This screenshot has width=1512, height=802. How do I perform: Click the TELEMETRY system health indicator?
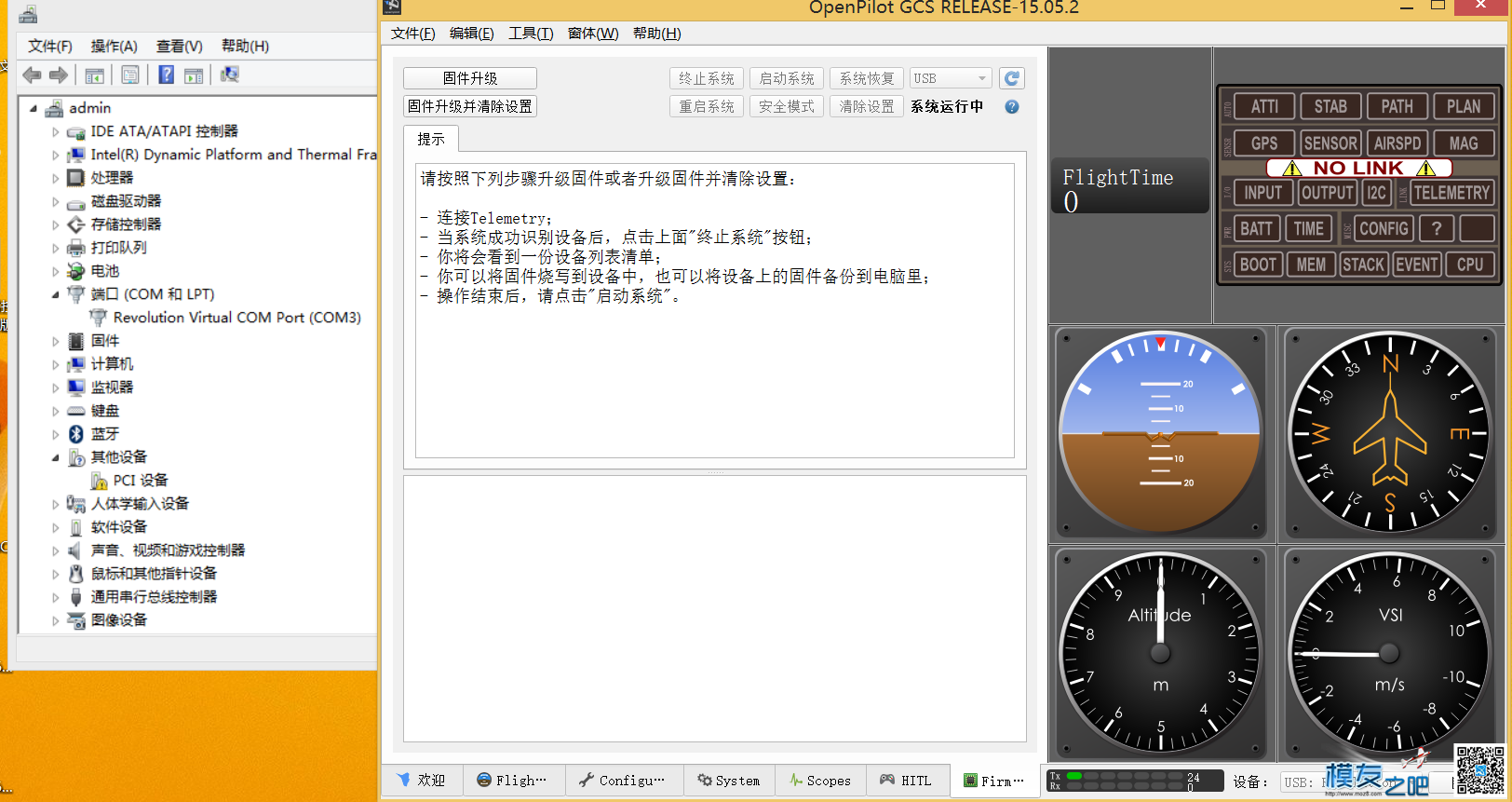(1451, 193)
